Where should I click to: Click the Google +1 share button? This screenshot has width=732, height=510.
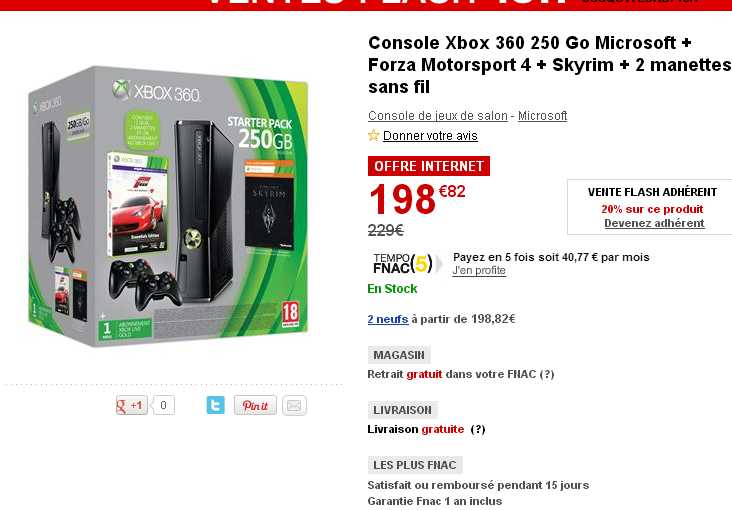pyautogui.click(x=132, y=405)
